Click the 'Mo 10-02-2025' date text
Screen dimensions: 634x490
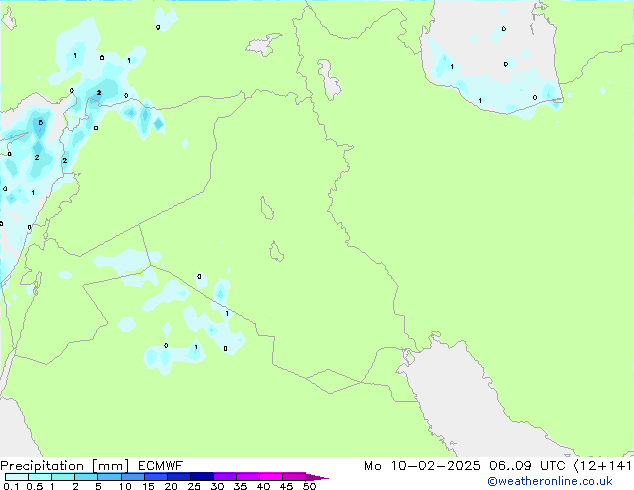(x=422, y=466)
